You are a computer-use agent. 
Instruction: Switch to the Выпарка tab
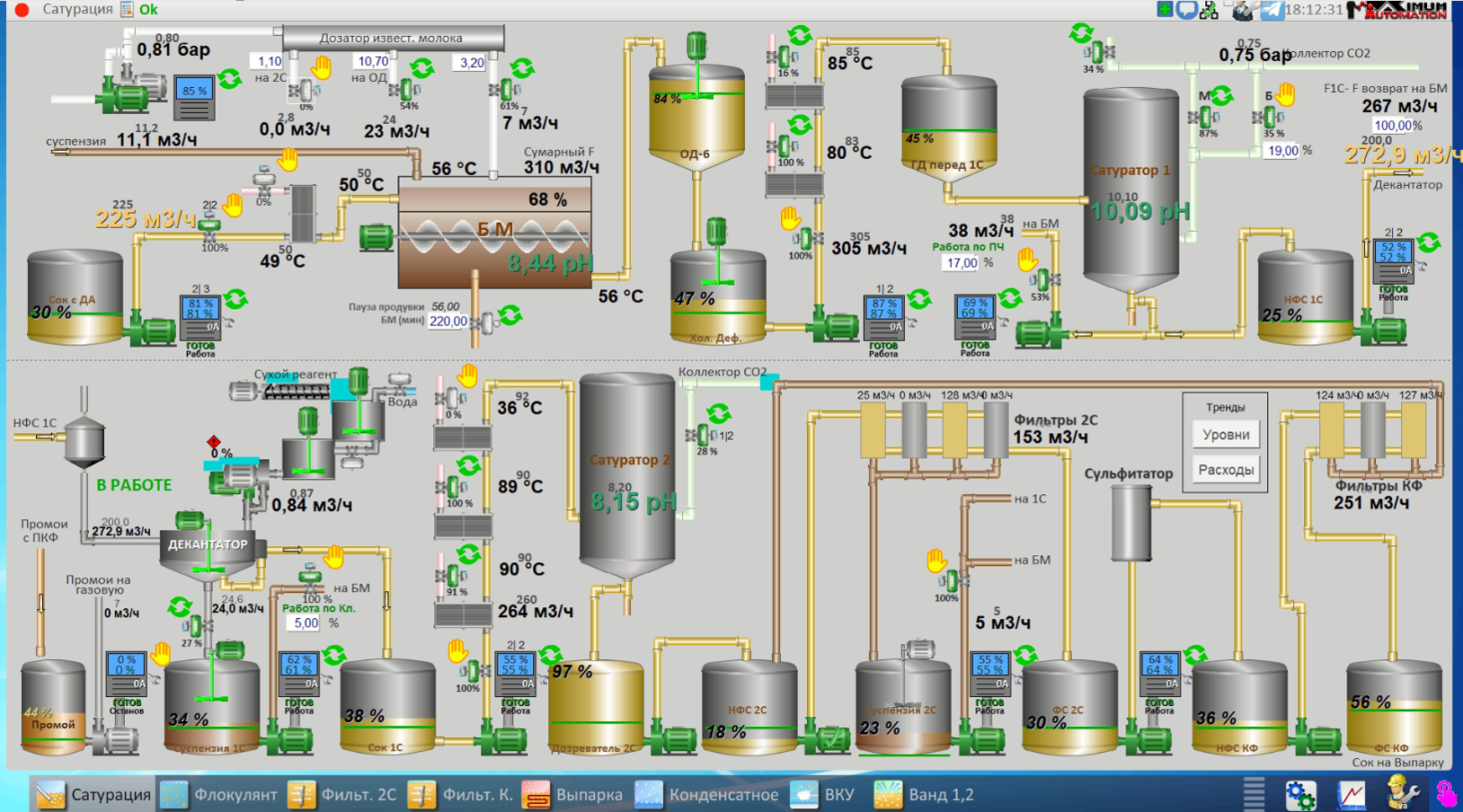[573, 794]
